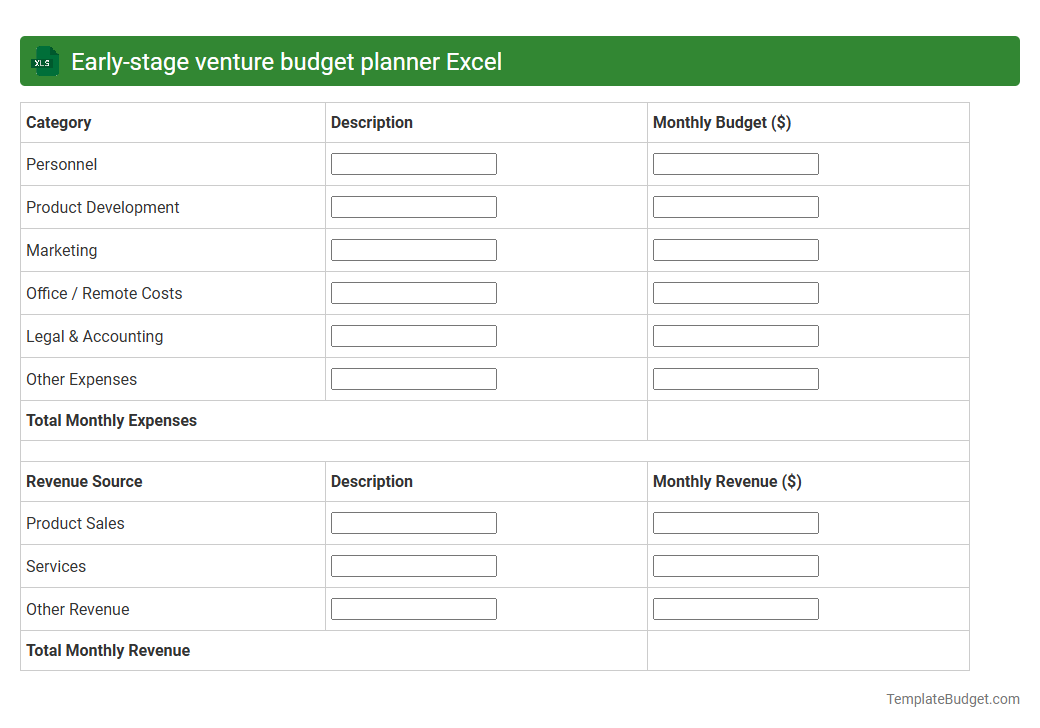
Task: Select the Product Development description box
Action: coord(413,206)
